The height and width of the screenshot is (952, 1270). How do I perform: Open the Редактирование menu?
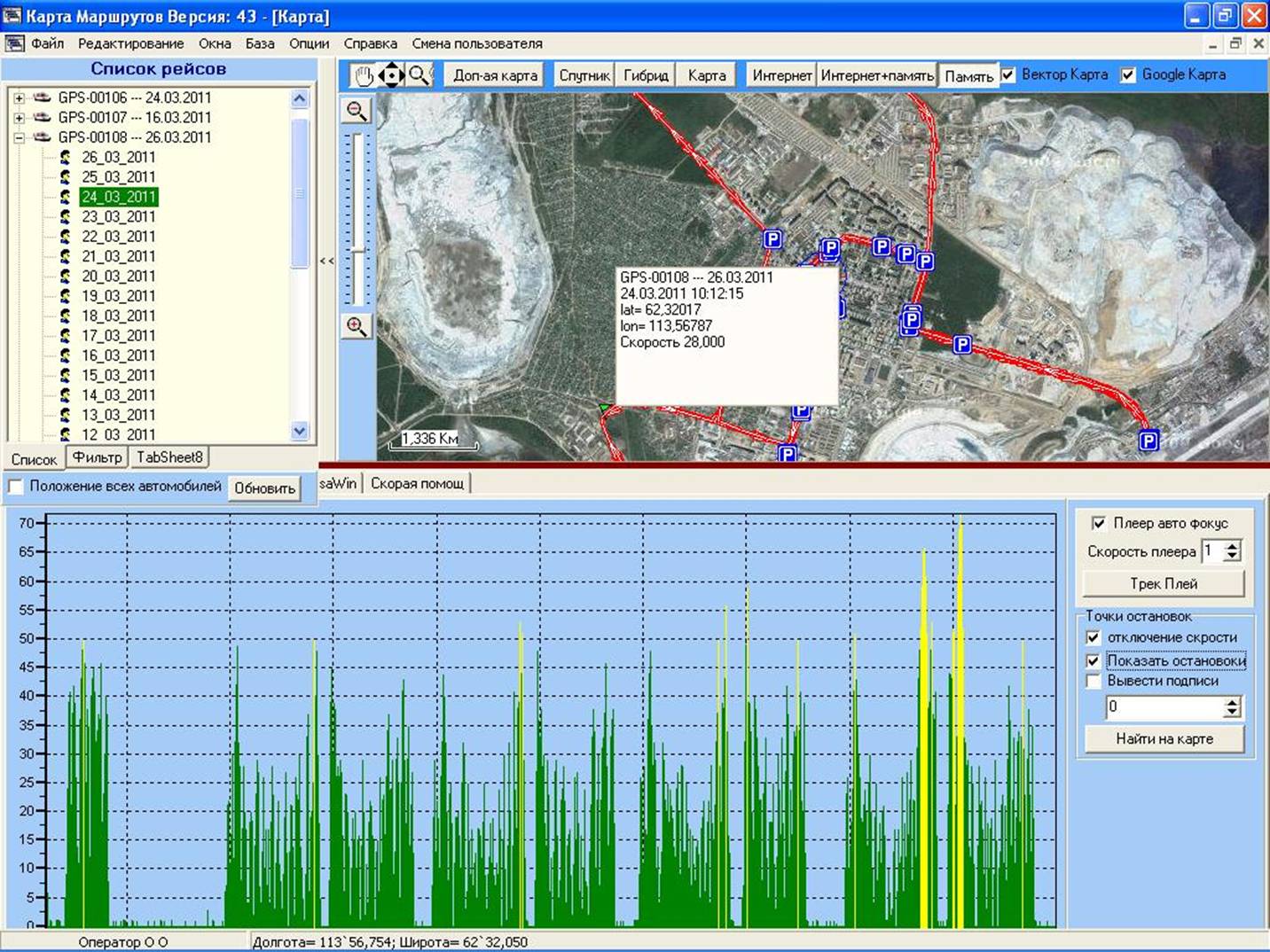click(131, 43)
